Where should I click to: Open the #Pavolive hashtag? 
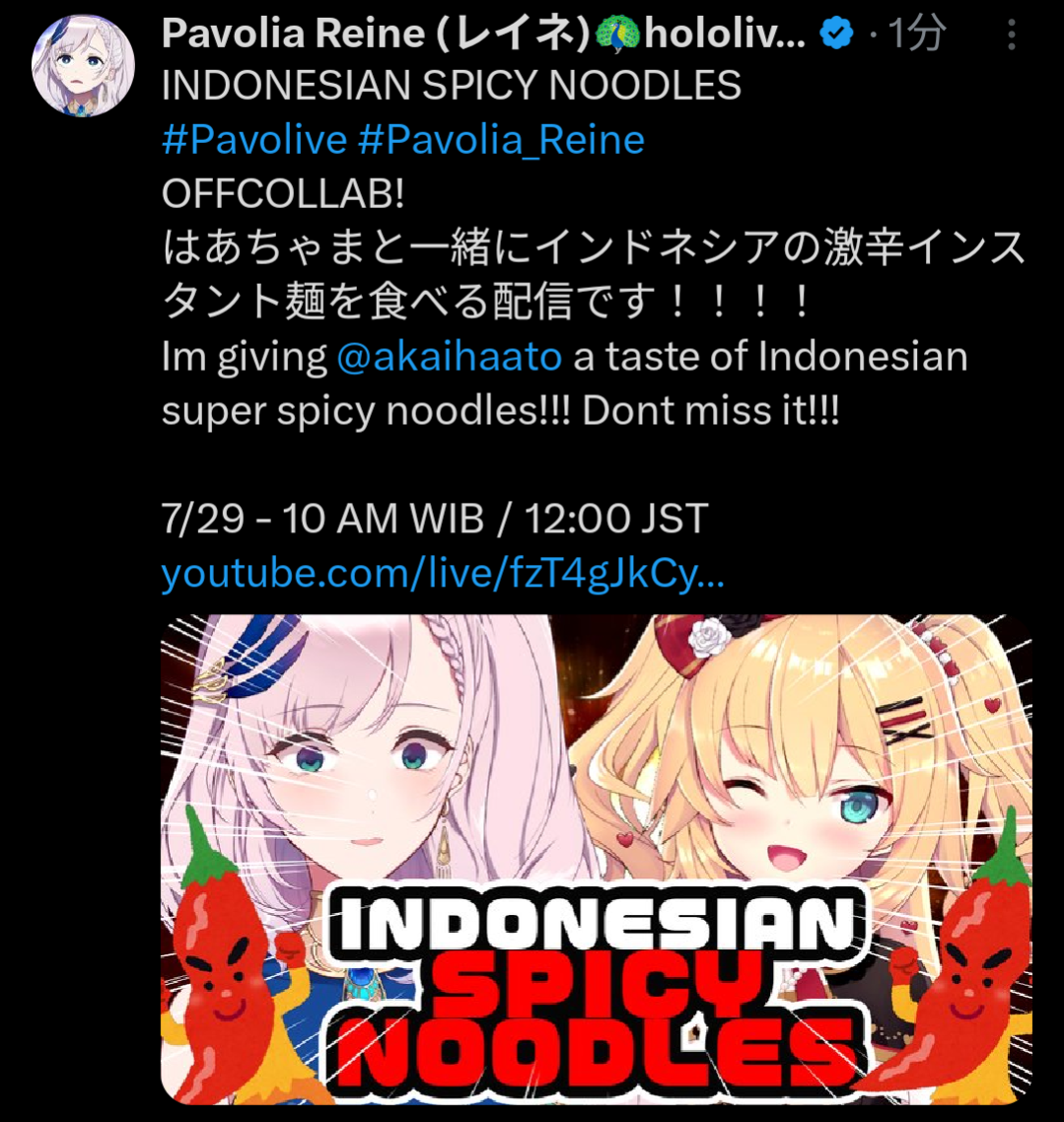tap(254, 139)
